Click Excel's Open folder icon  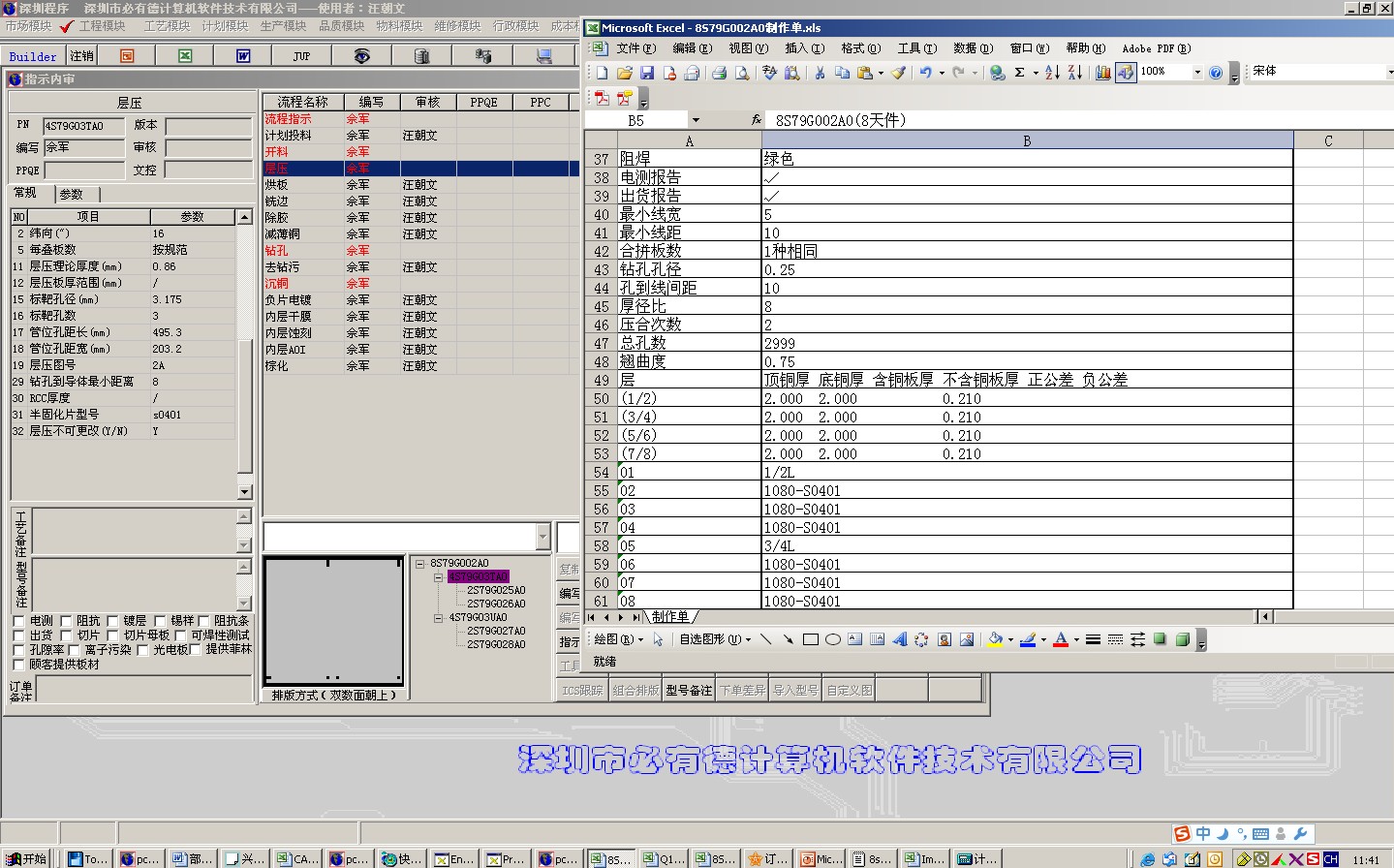[624, 72]
